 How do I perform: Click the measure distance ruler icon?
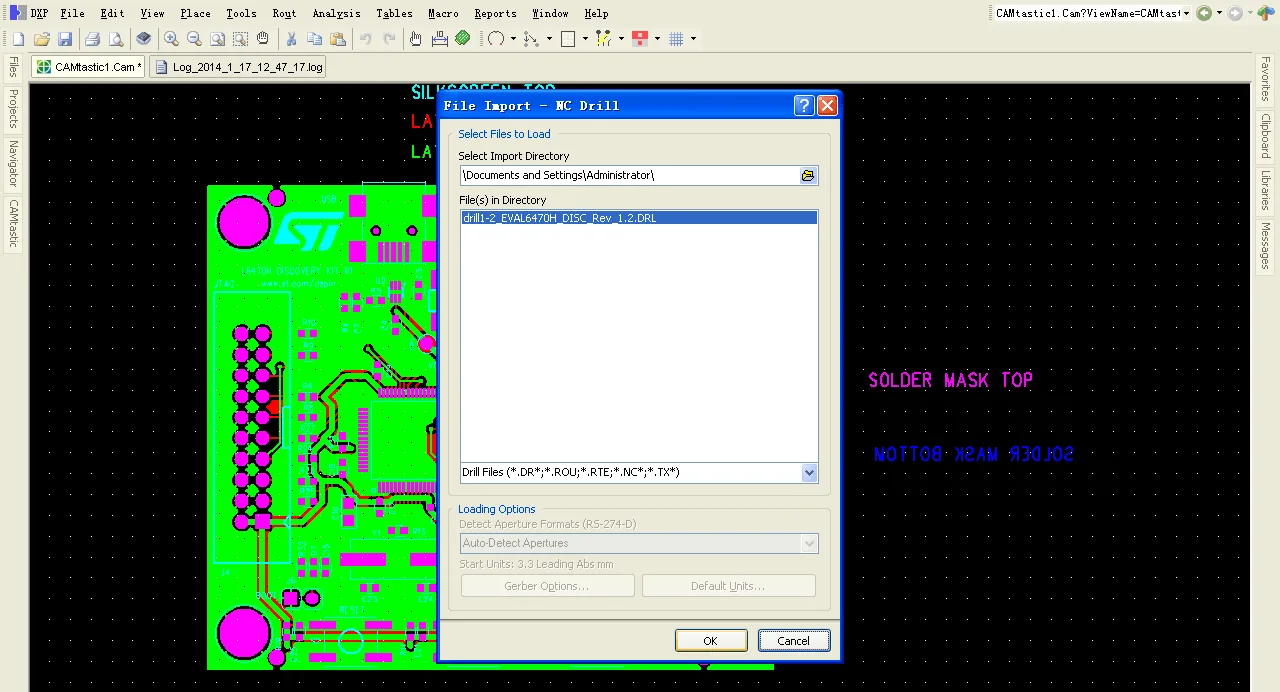440,39
